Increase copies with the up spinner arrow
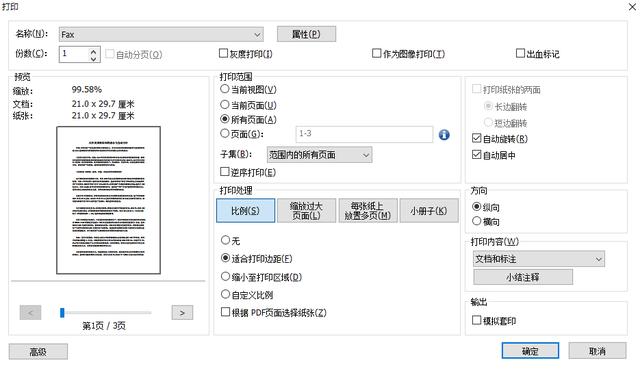Screen dimensions: 640x371 [x=94, y=51]
